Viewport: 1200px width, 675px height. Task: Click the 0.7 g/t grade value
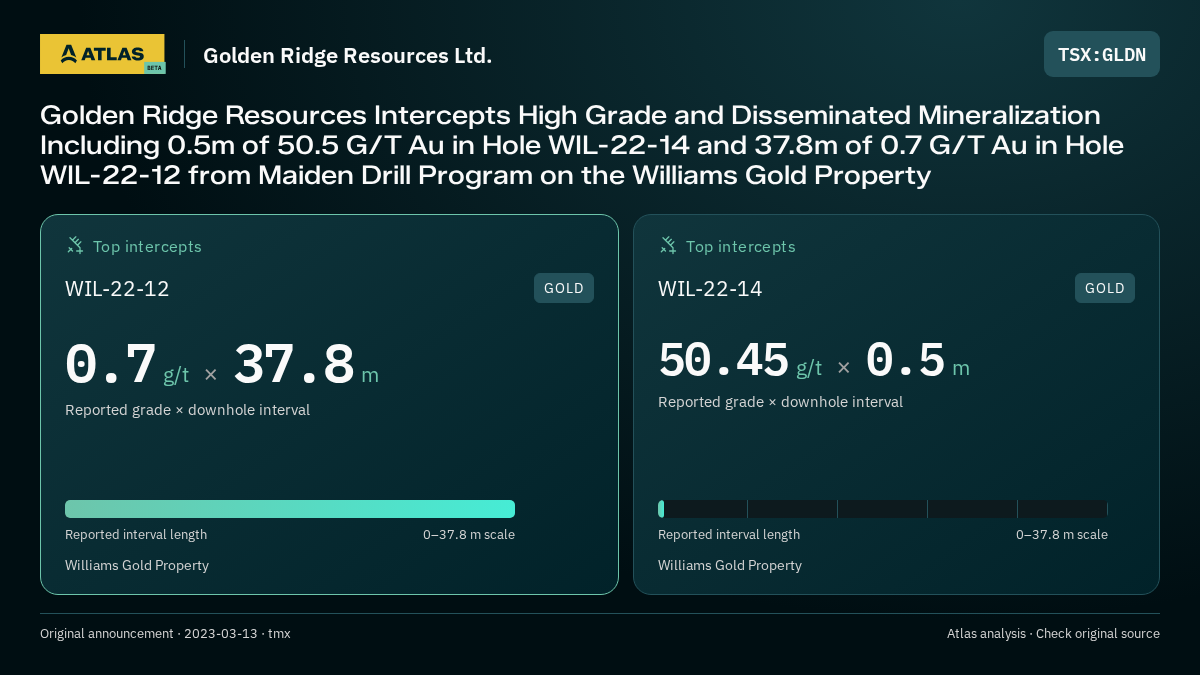pyautogui.click(x=127, y=366)
